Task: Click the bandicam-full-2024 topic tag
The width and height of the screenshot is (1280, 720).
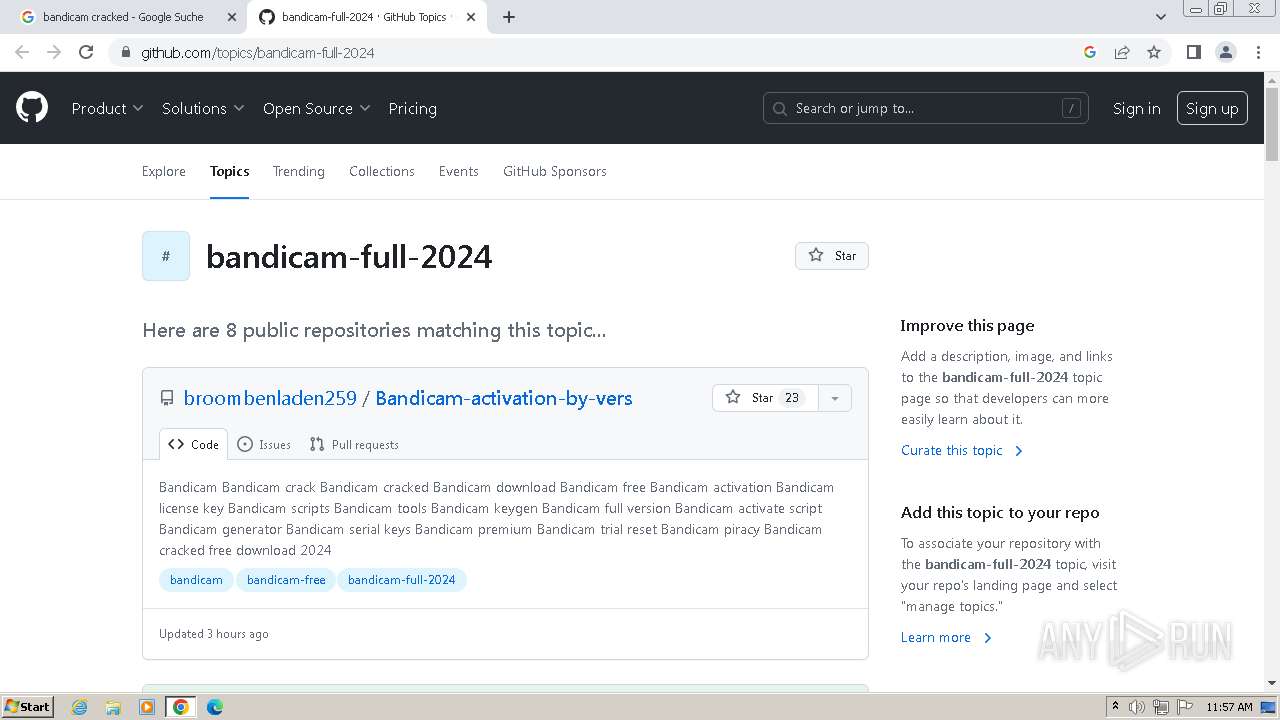Action: pos(402,580)
